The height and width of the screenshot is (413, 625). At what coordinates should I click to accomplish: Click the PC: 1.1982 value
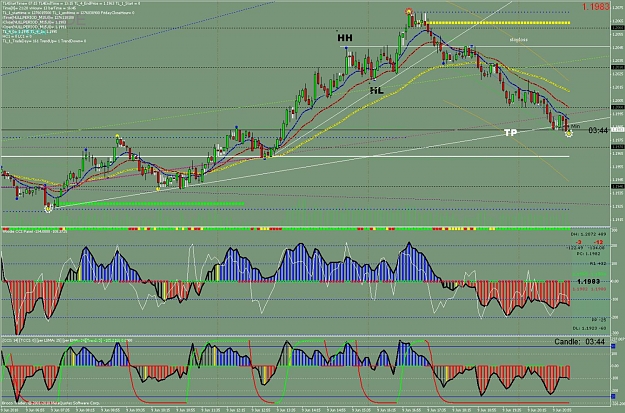pos(588,254)
